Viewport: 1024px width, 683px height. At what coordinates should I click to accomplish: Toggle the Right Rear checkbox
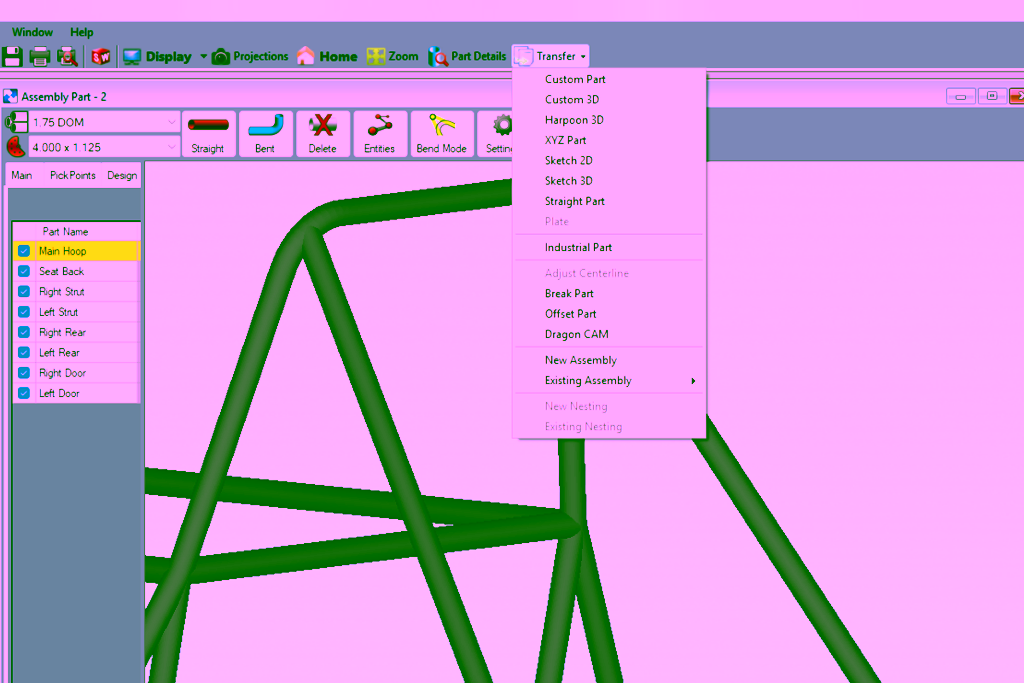24,332
